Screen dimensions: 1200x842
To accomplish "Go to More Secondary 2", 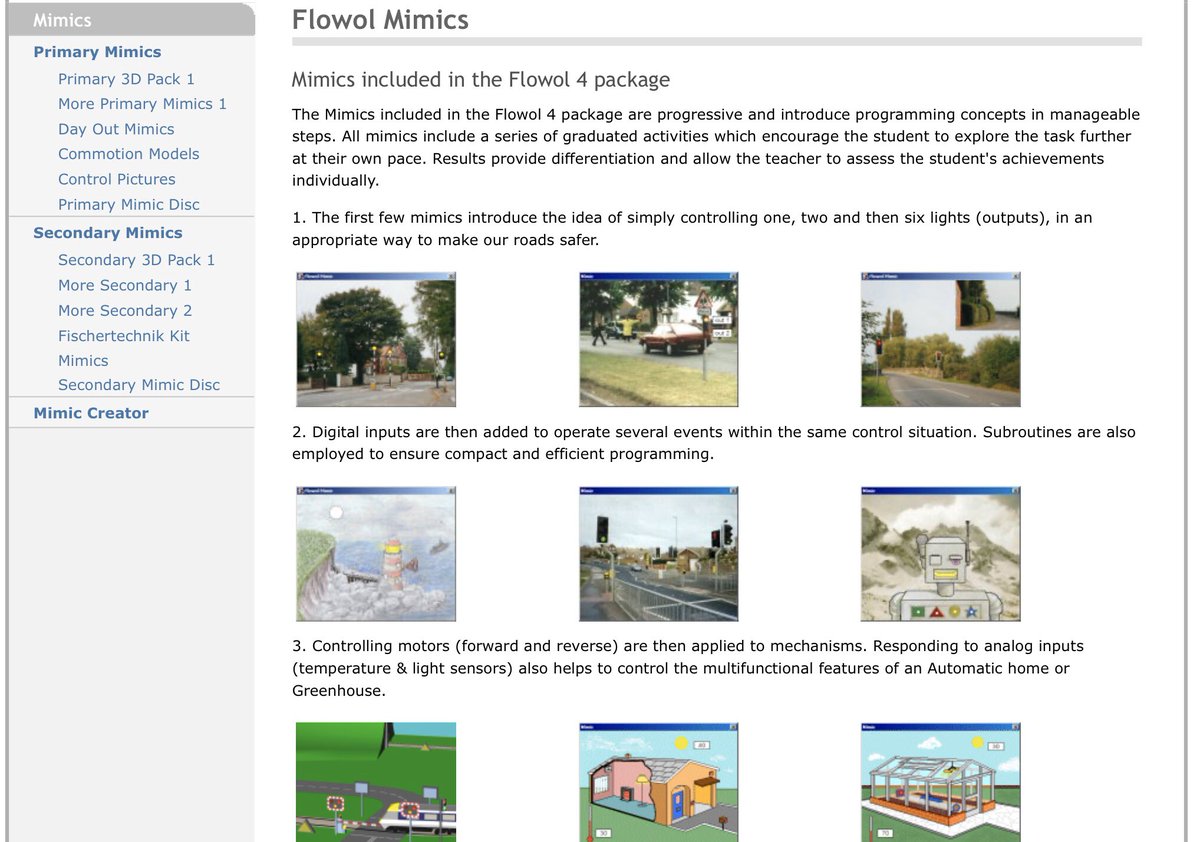I will [x=124, y=311].
